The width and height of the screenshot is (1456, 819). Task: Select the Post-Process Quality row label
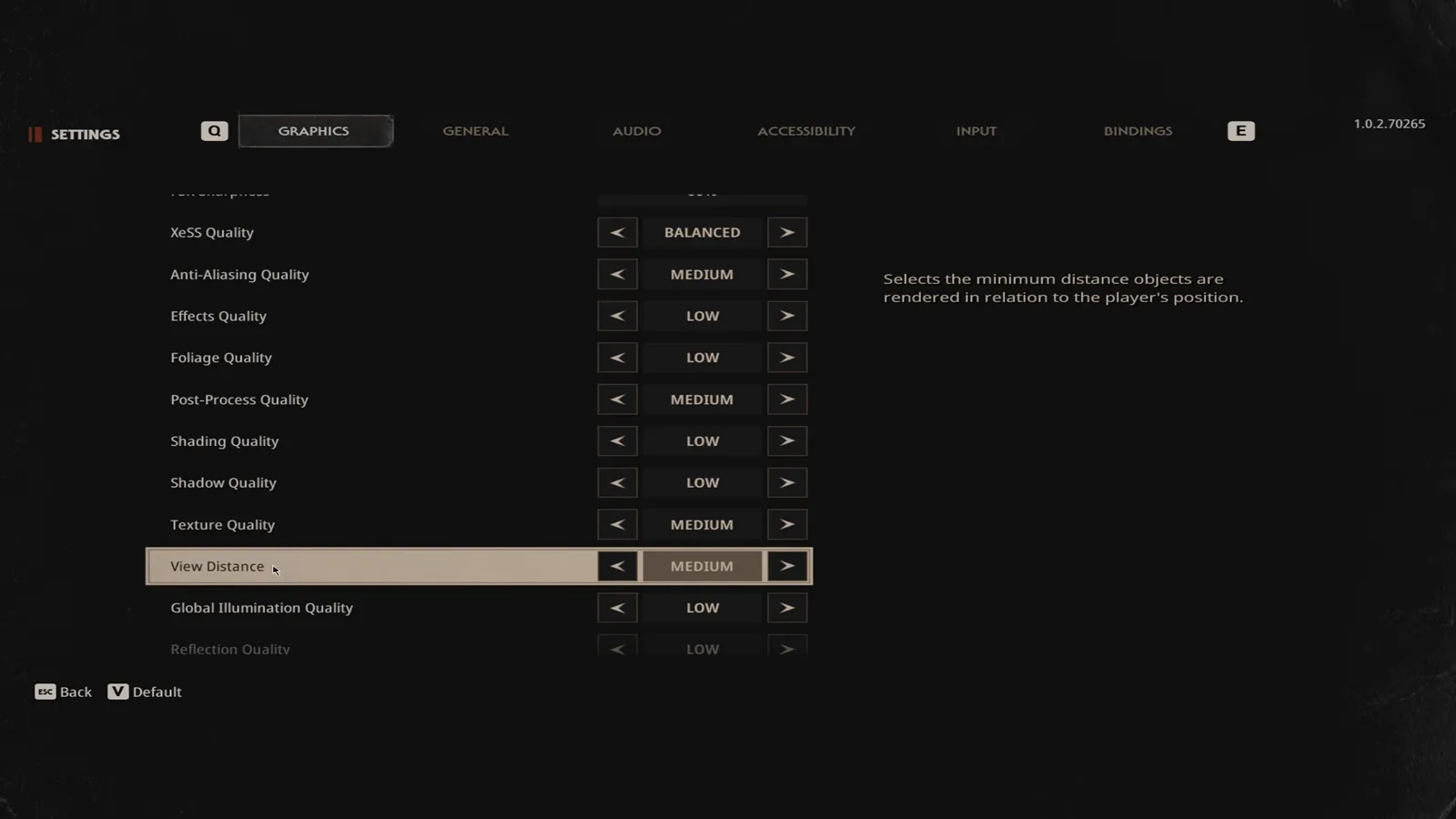tap(239, 400)
